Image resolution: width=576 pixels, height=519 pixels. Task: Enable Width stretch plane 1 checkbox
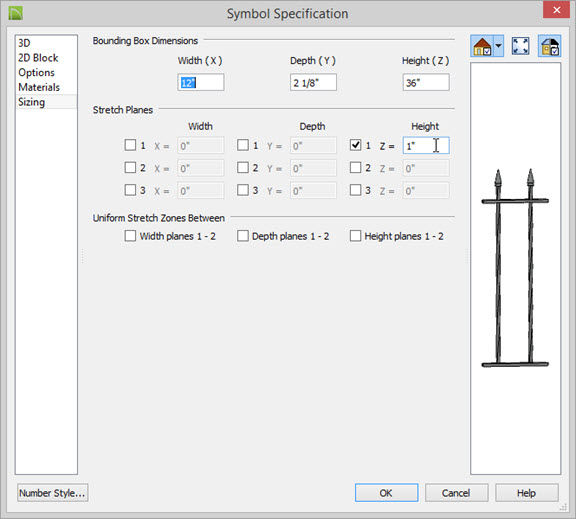click(x=130, y=145)
